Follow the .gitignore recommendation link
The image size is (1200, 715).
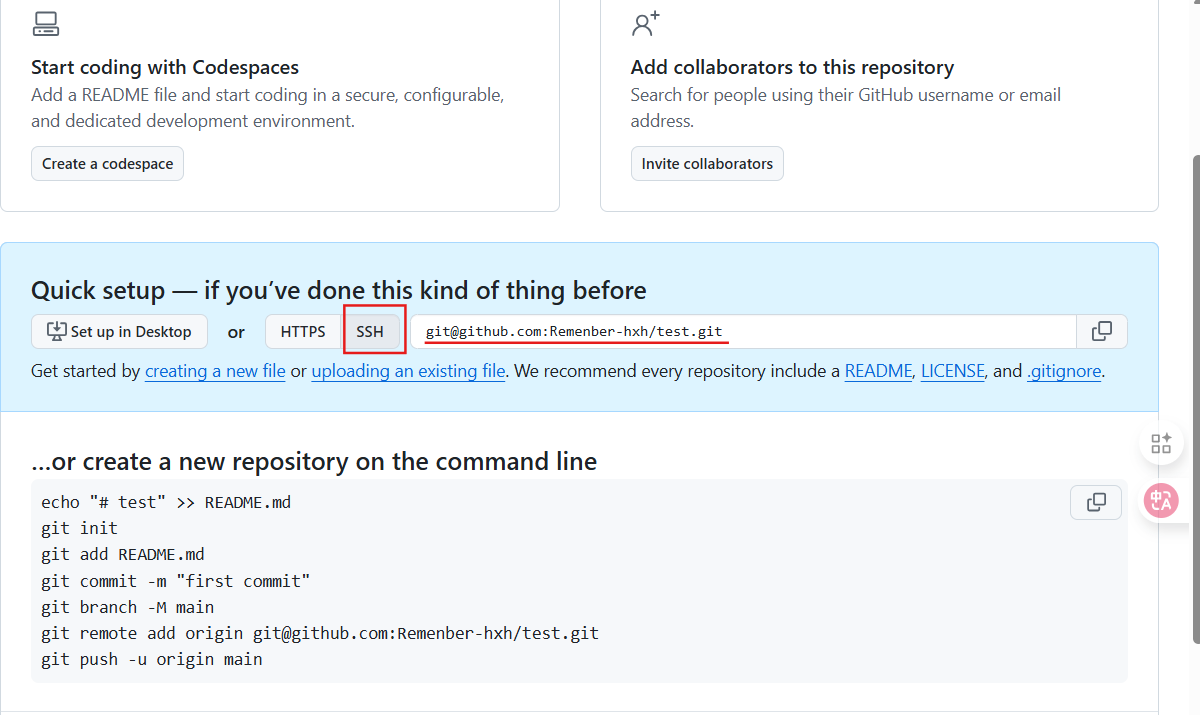click(x=1064, y=370)
